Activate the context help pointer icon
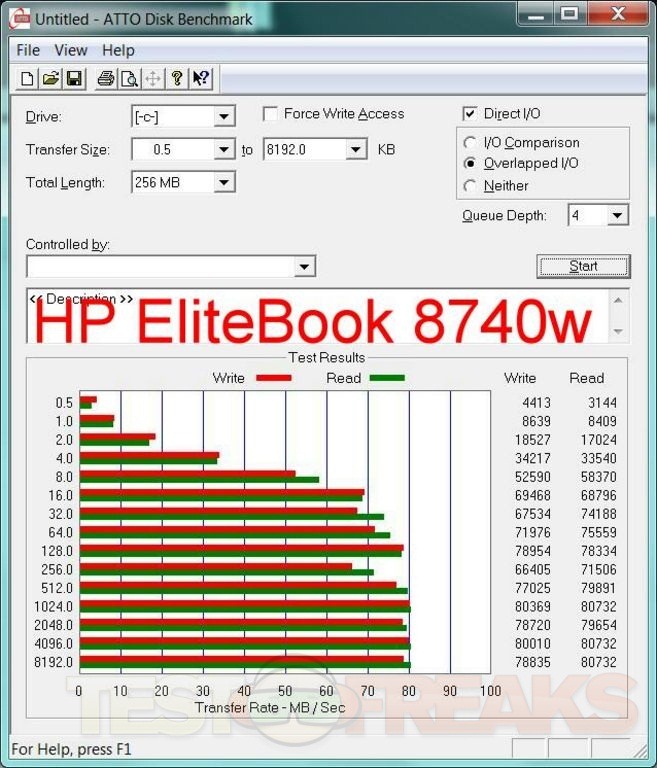 click(x=200, y=78)
